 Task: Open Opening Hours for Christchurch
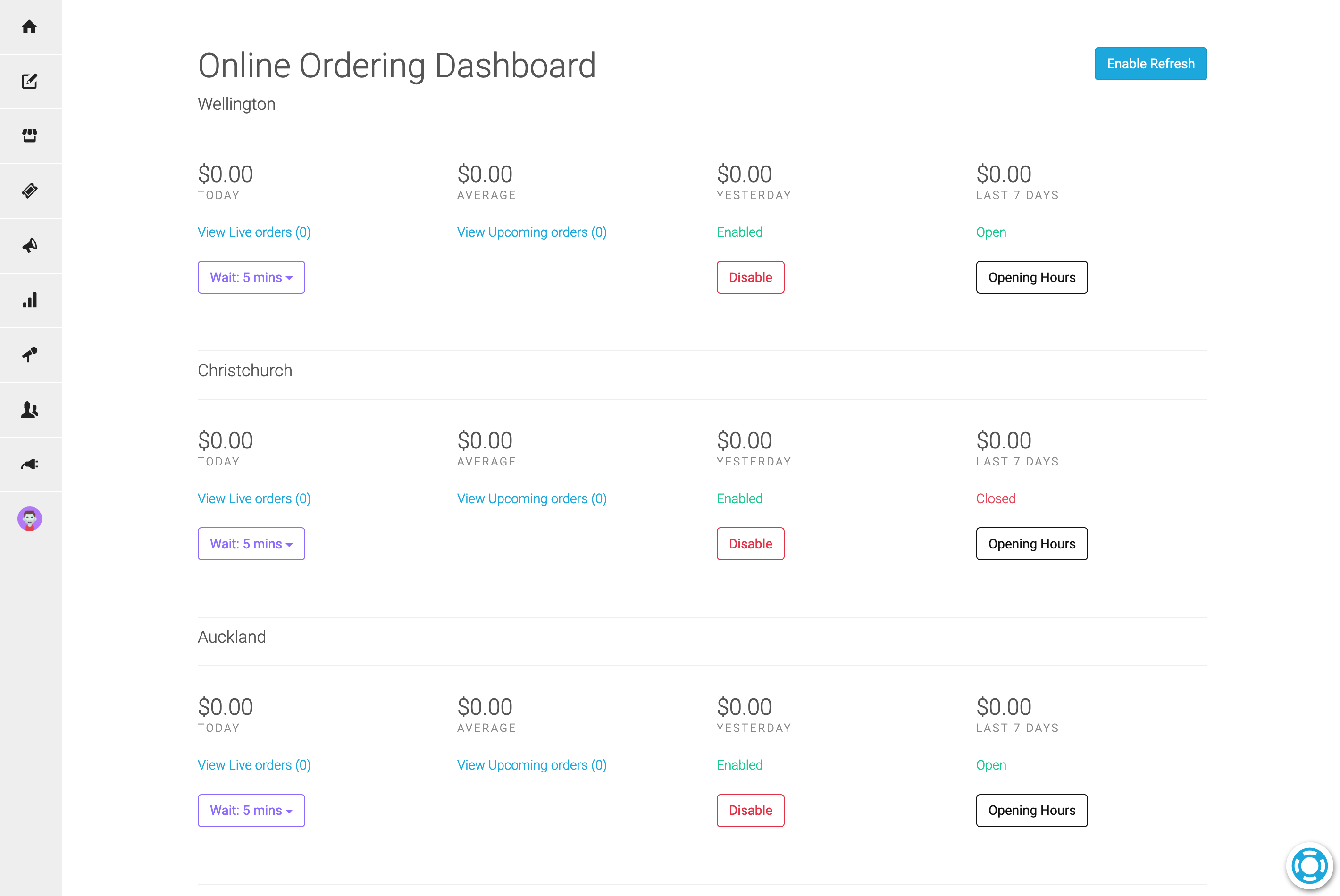click(1031, 543)
